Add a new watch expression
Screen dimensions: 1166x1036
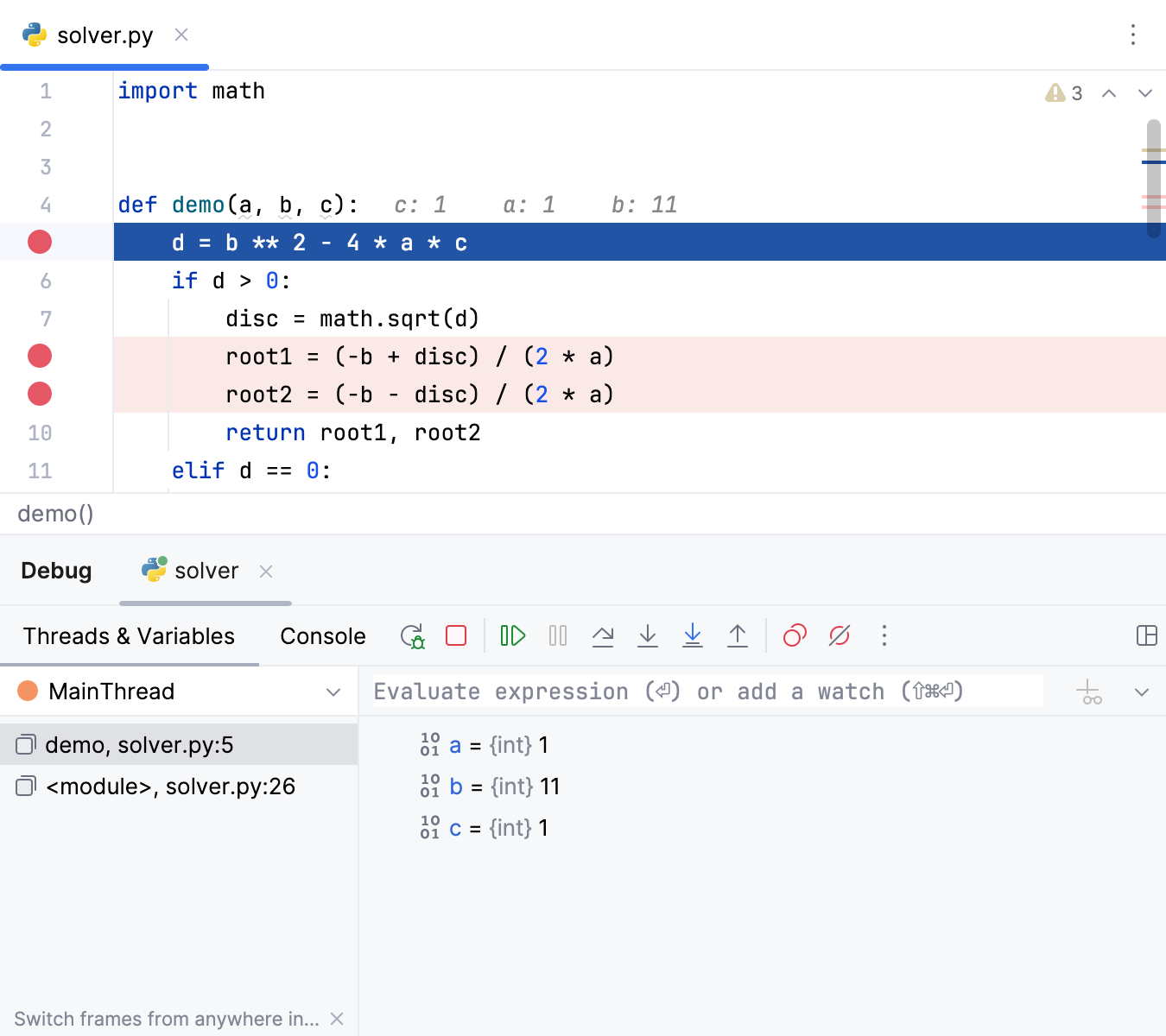pyautogui.click(x=1088, y=691)
